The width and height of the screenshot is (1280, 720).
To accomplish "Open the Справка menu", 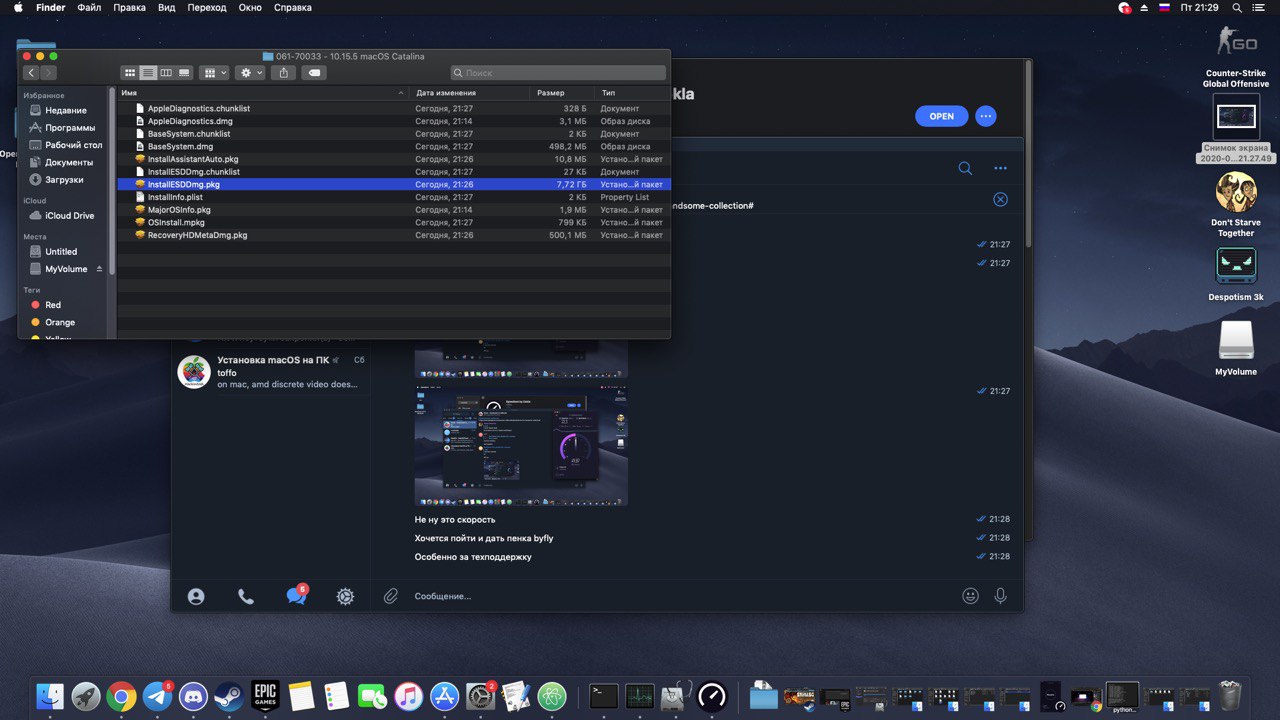I will (x=292, y=7).
